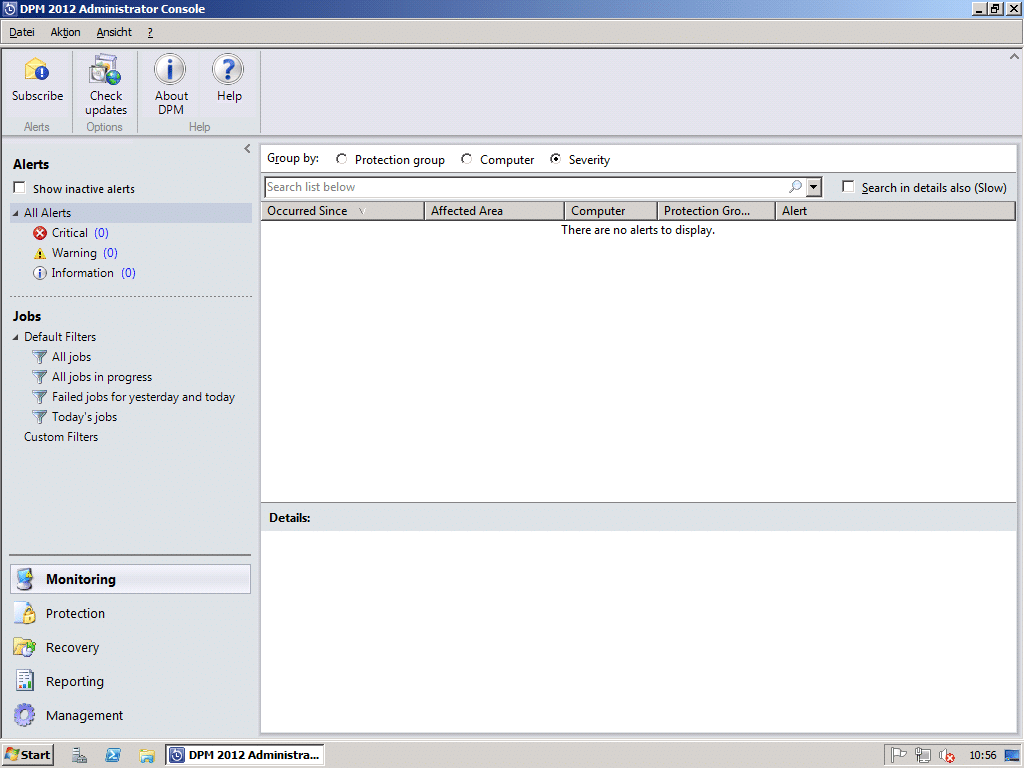Switch to the Recovery workspace
This screenshot has width=1024, height=768.
point(130,647)
